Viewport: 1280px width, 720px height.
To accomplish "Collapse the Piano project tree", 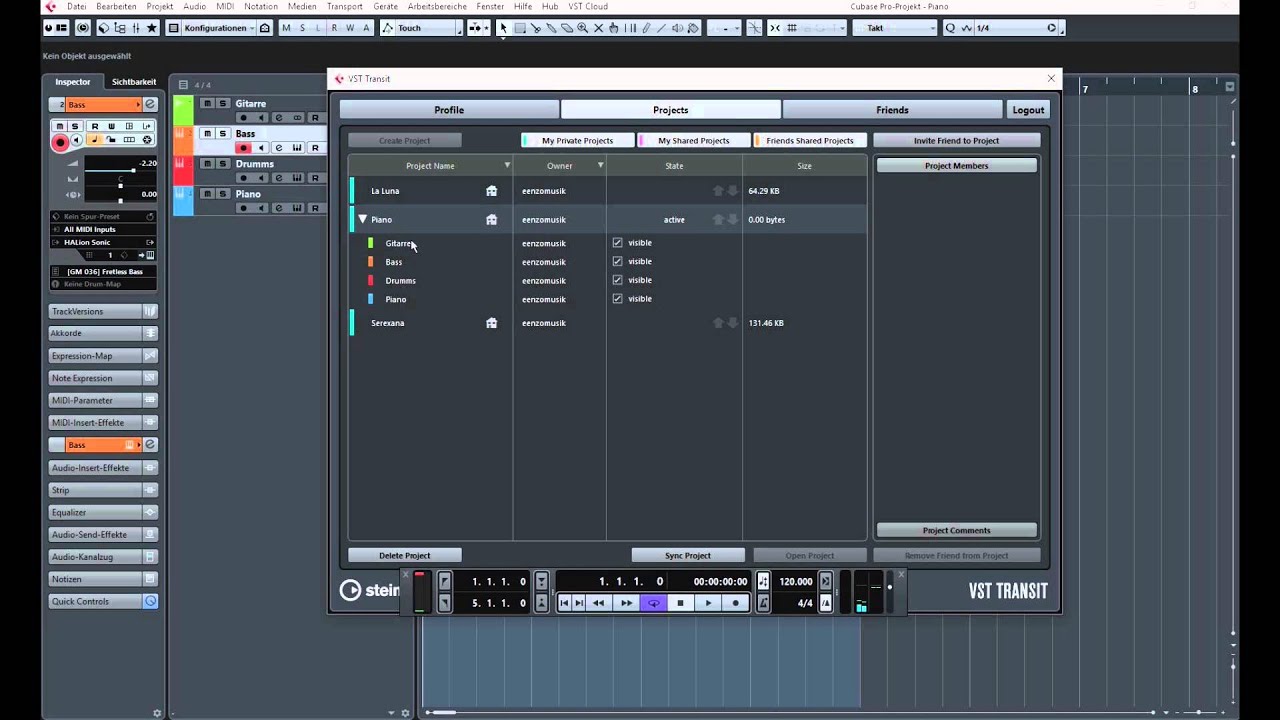I will (362, 219).
